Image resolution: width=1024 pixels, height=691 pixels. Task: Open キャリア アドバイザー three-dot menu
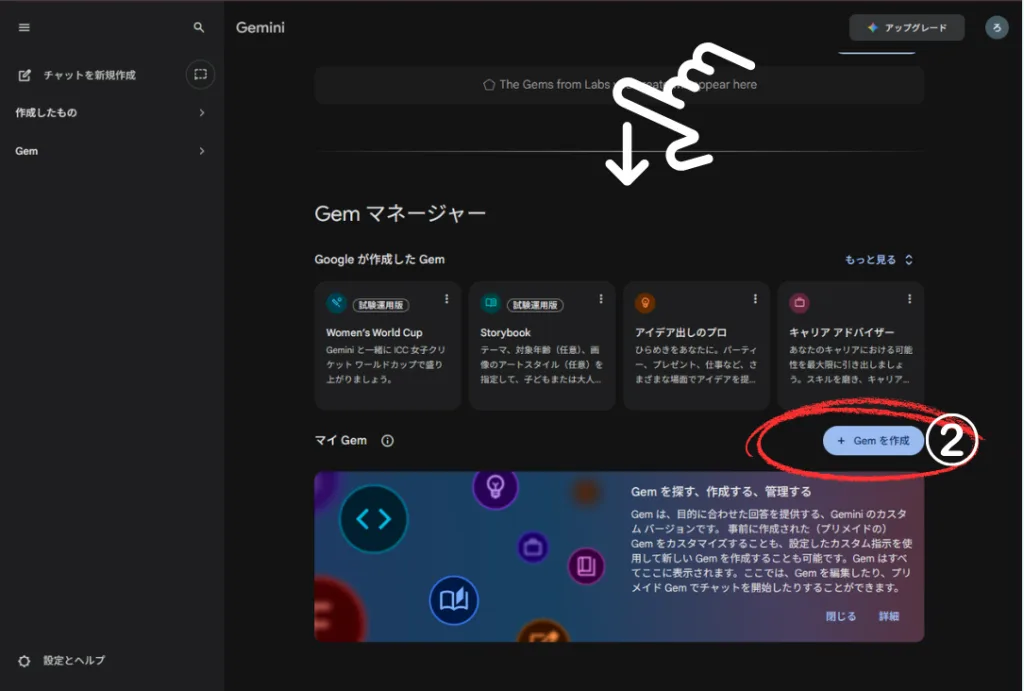(x=909, y=299)
